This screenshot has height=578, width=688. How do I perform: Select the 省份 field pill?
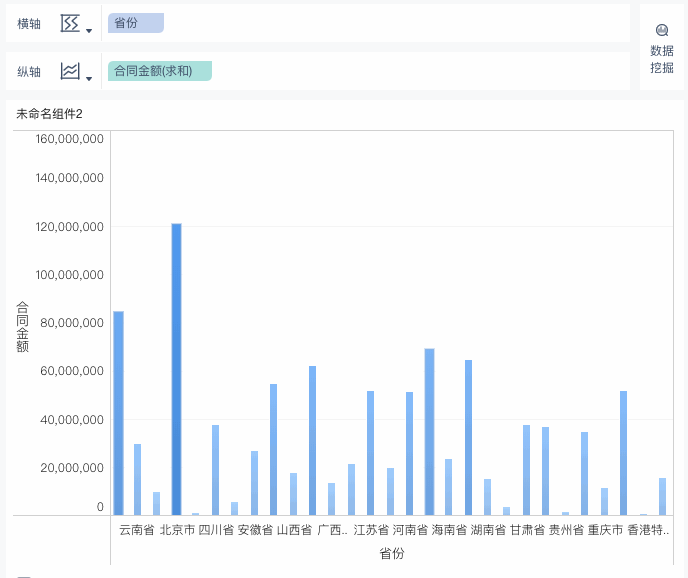click(x=136, y=23)
